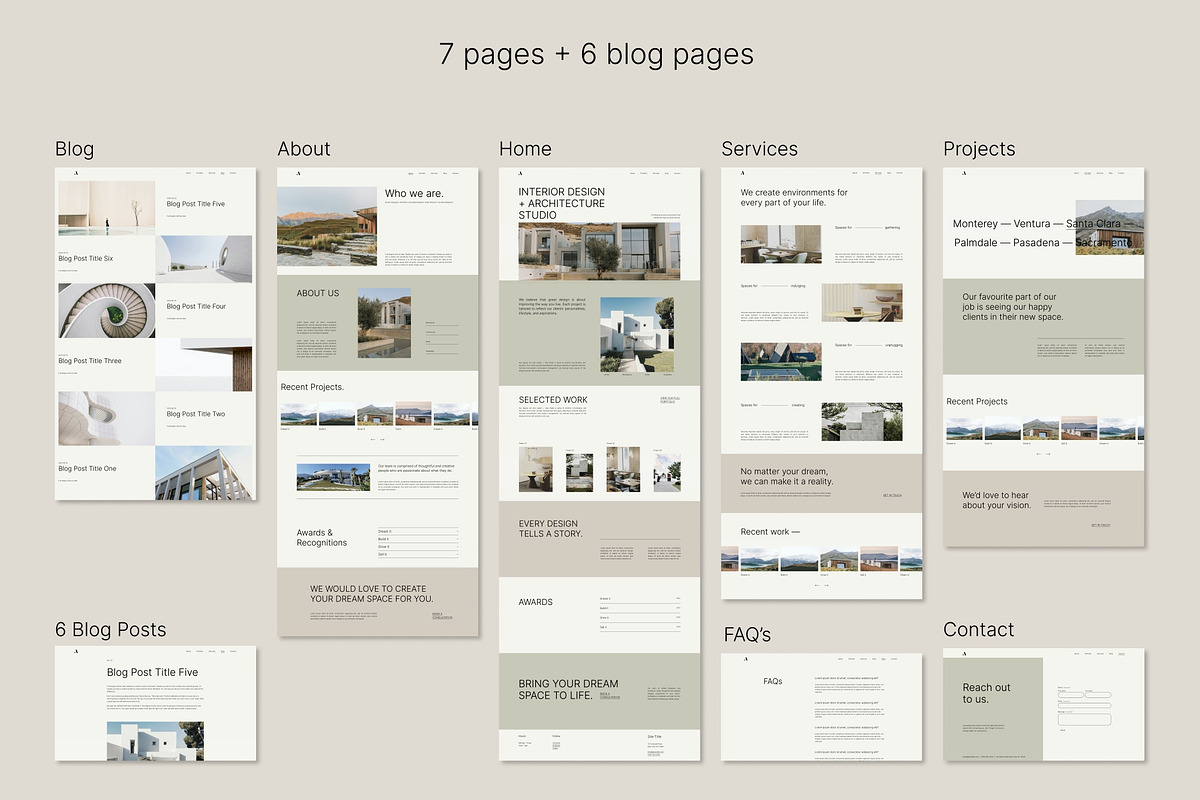
Task: Click Last Name field on Contact form
Action: point(1098,694)
